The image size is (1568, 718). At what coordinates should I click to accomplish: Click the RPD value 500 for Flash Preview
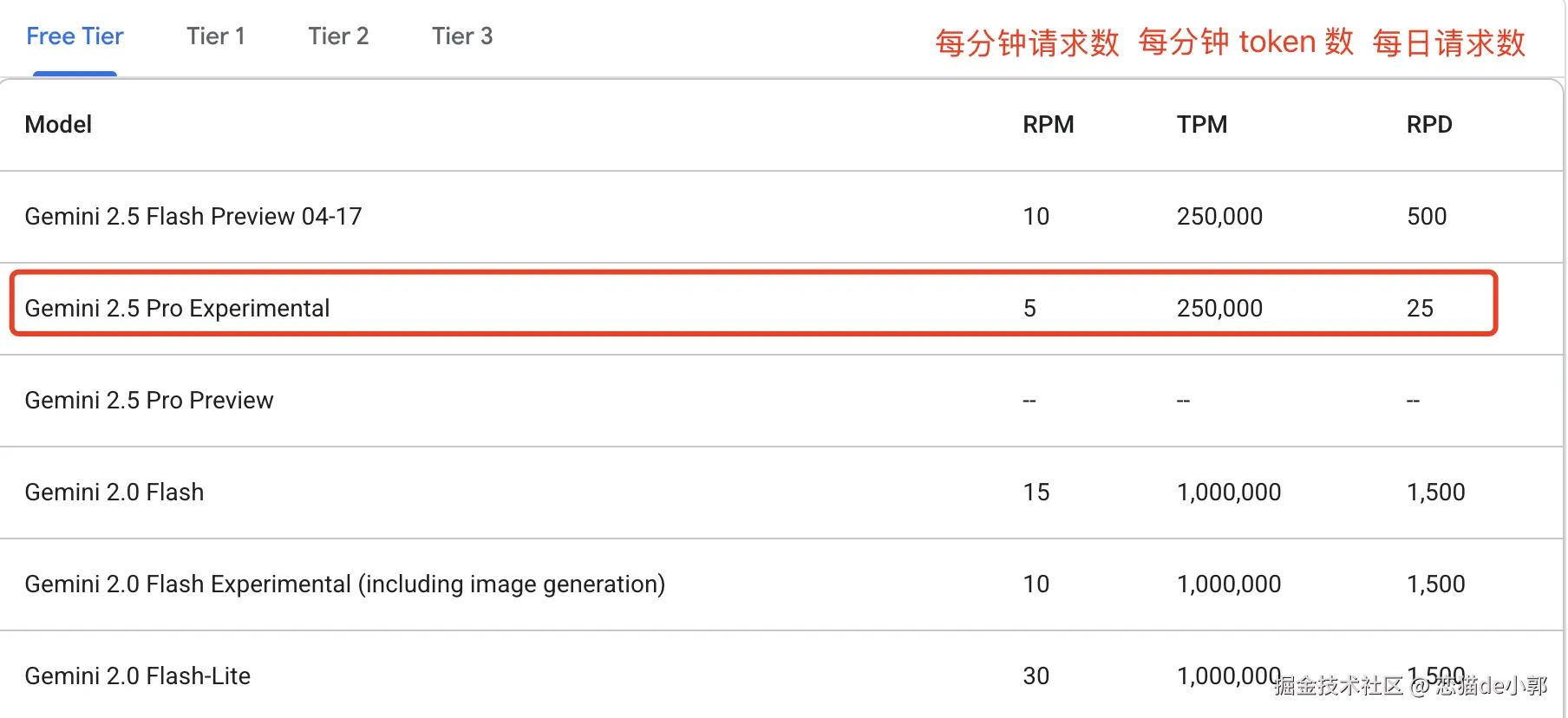tap(1427, 217)
